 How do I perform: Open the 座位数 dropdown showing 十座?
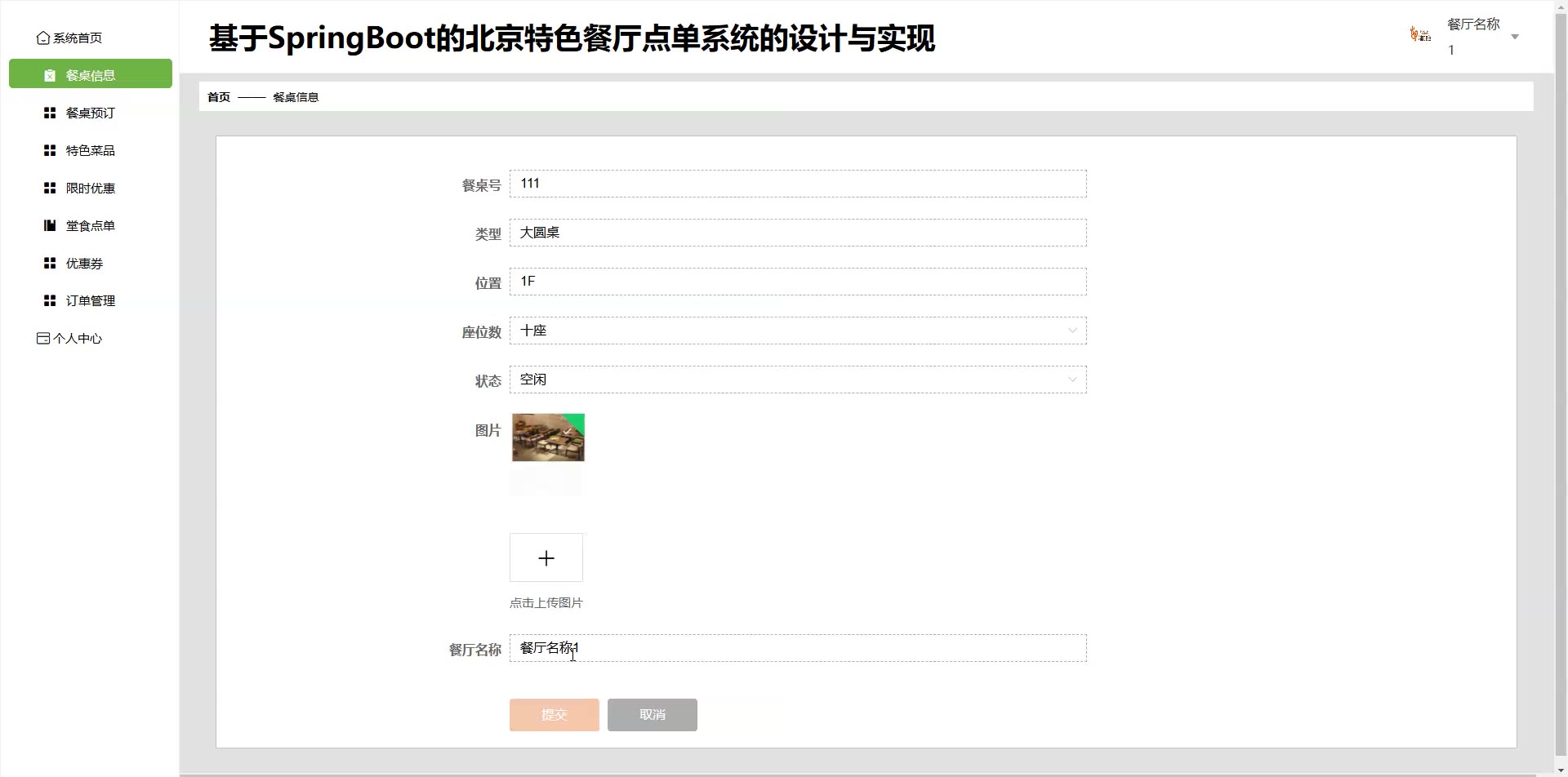point(798,331)
